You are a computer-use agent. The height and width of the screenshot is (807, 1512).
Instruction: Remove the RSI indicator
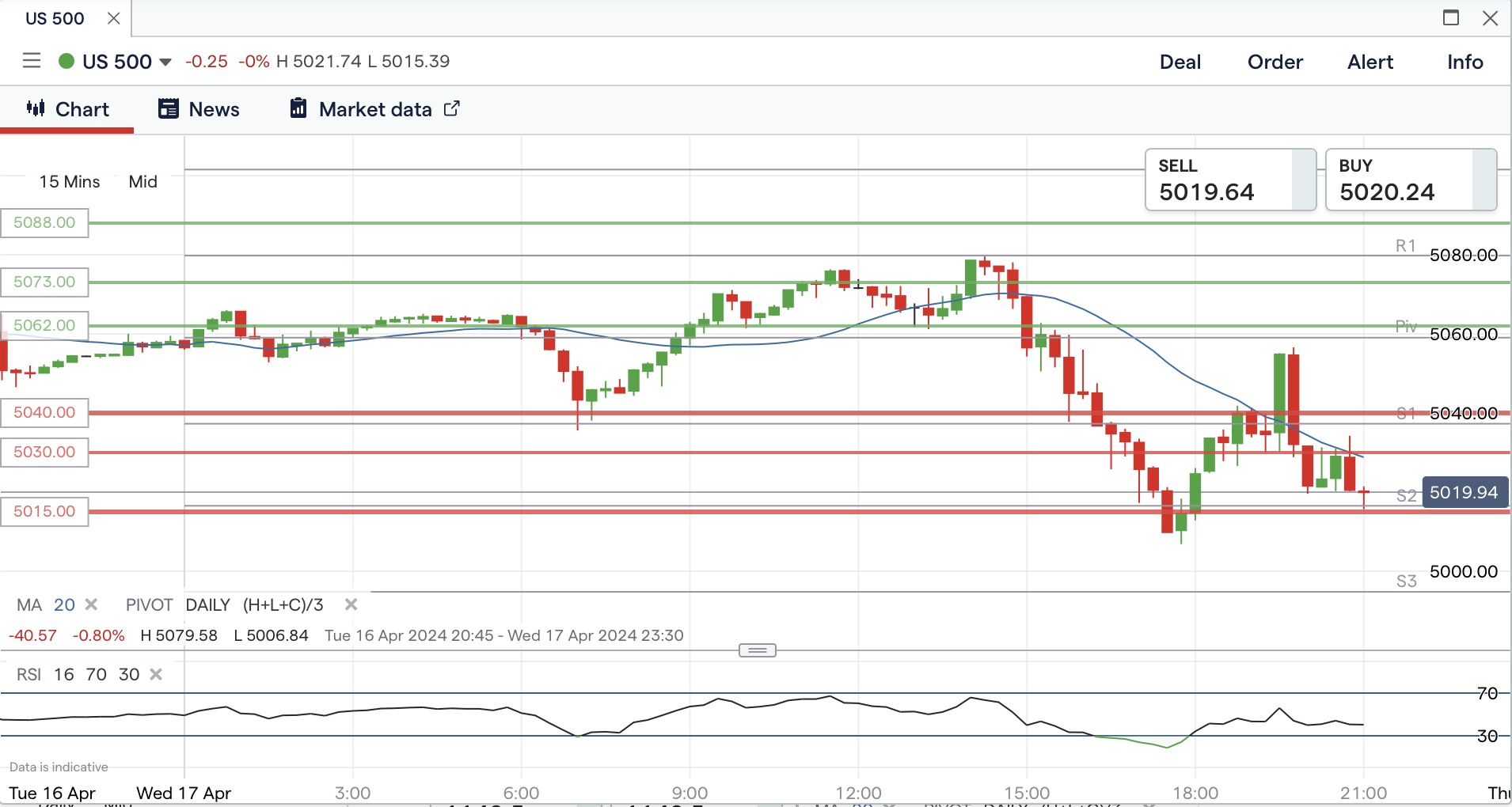click(x=156, y=674)
